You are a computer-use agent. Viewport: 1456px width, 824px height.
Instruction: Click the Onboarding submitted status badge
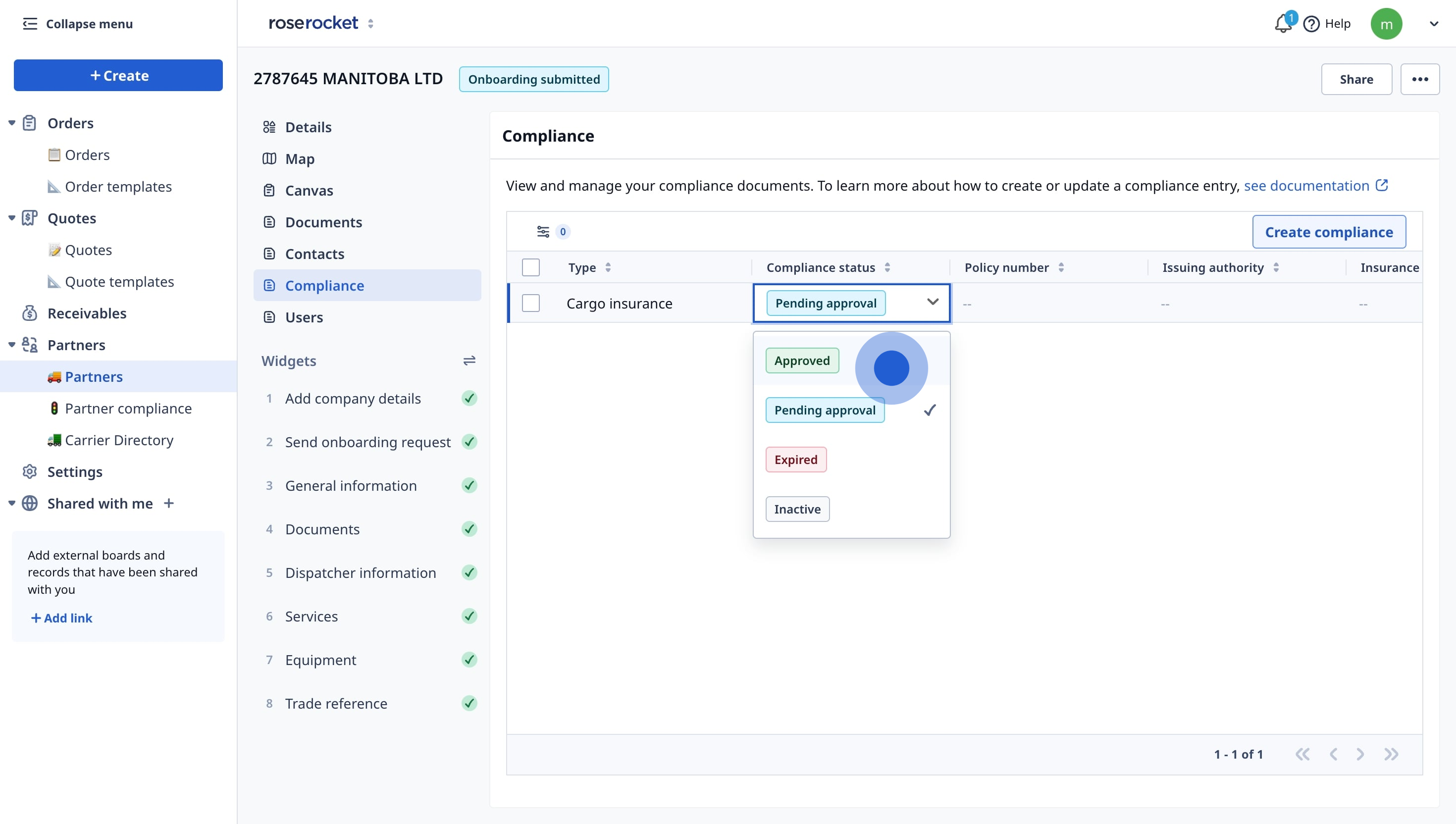(x=534, y=79)
